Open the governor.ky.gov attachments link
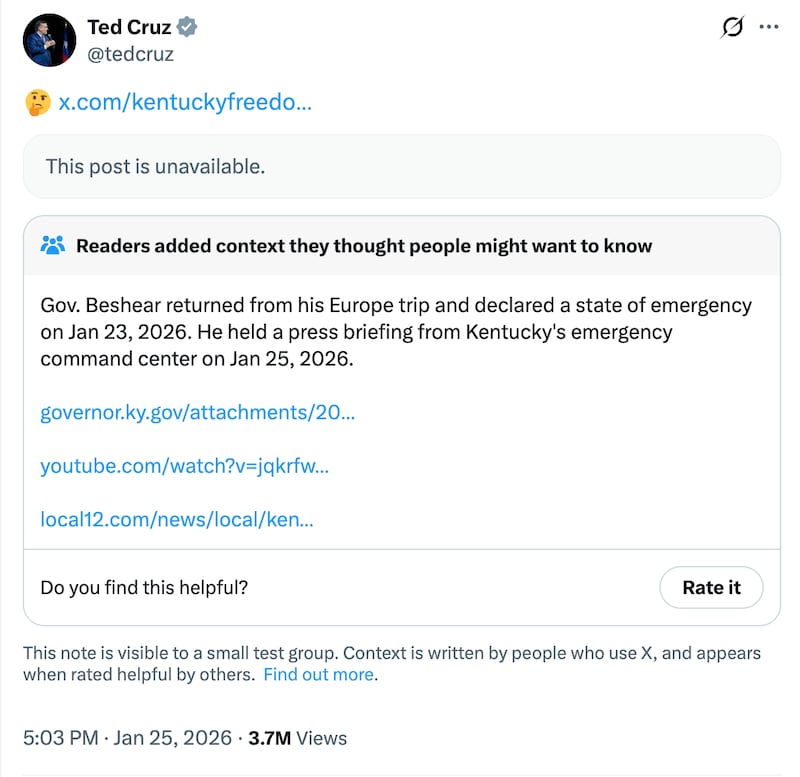 coord(199,412)
